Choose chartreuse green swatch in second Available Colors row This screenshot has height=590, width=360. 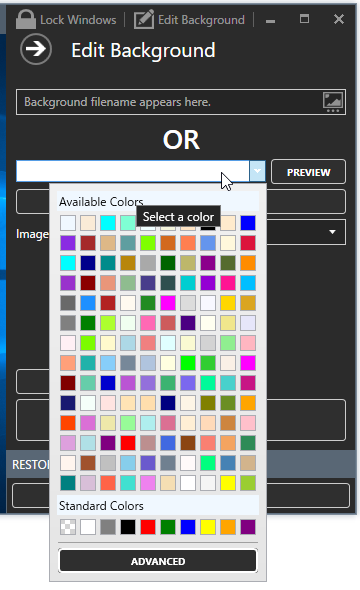148,243
